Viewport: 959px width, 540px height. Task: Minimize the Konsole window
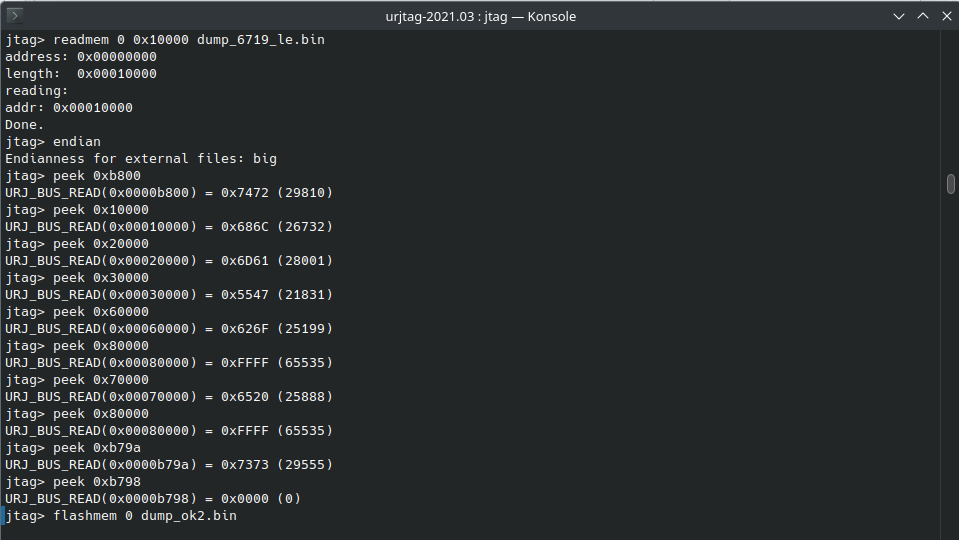pyautogui.click(x=898, y=17)
